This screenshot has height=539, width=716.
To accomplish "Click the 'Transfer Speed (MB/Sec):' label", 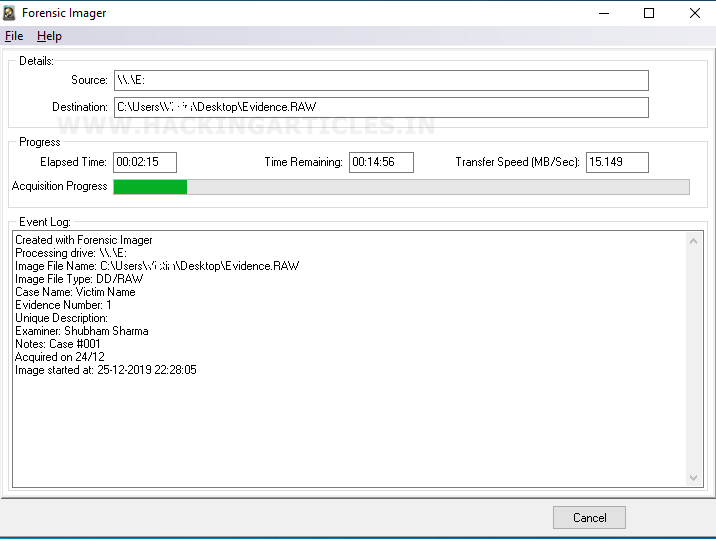I will [x=517, y=162].
